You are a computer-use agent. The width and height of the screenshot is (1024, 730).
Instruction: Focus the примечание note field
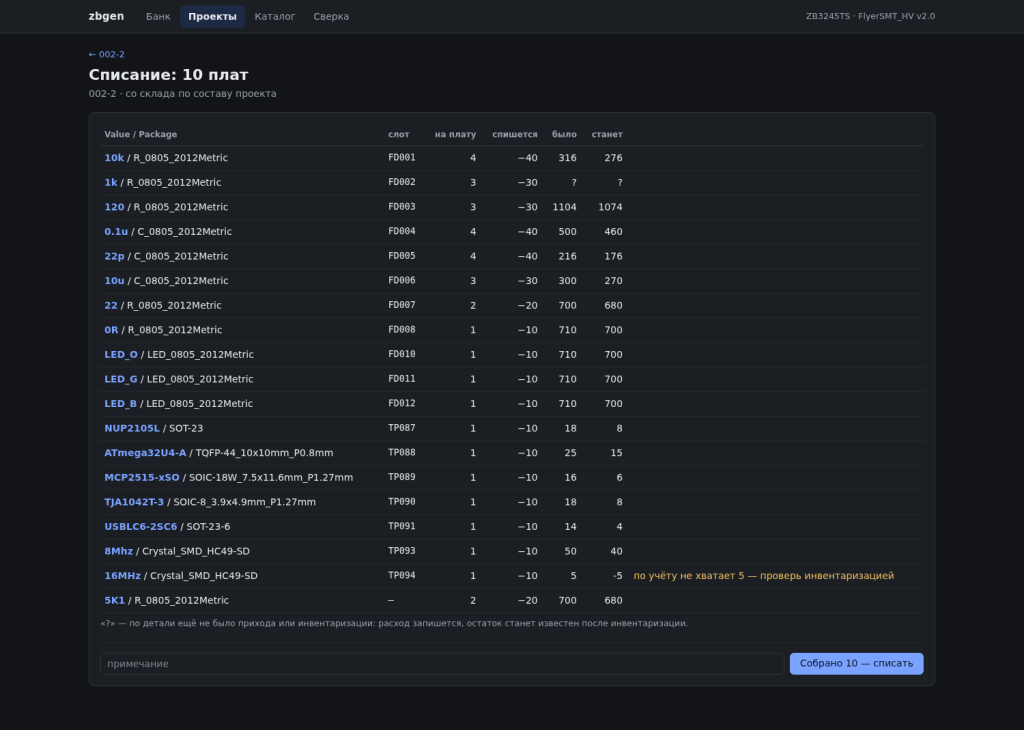coord(442,663)
